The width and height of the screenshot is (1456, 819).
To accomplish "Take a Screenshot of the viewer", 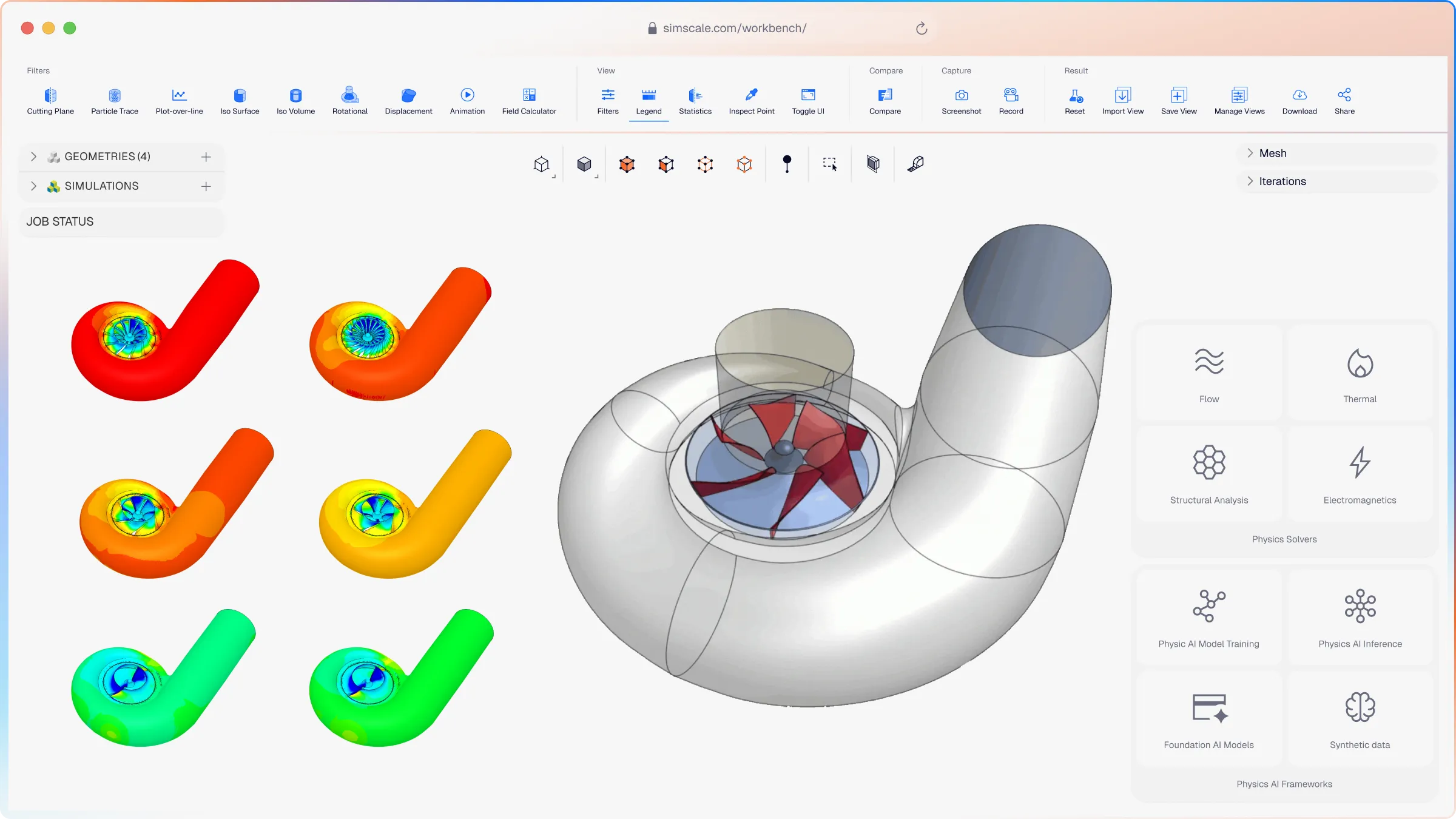I will (x=962, y=101).
